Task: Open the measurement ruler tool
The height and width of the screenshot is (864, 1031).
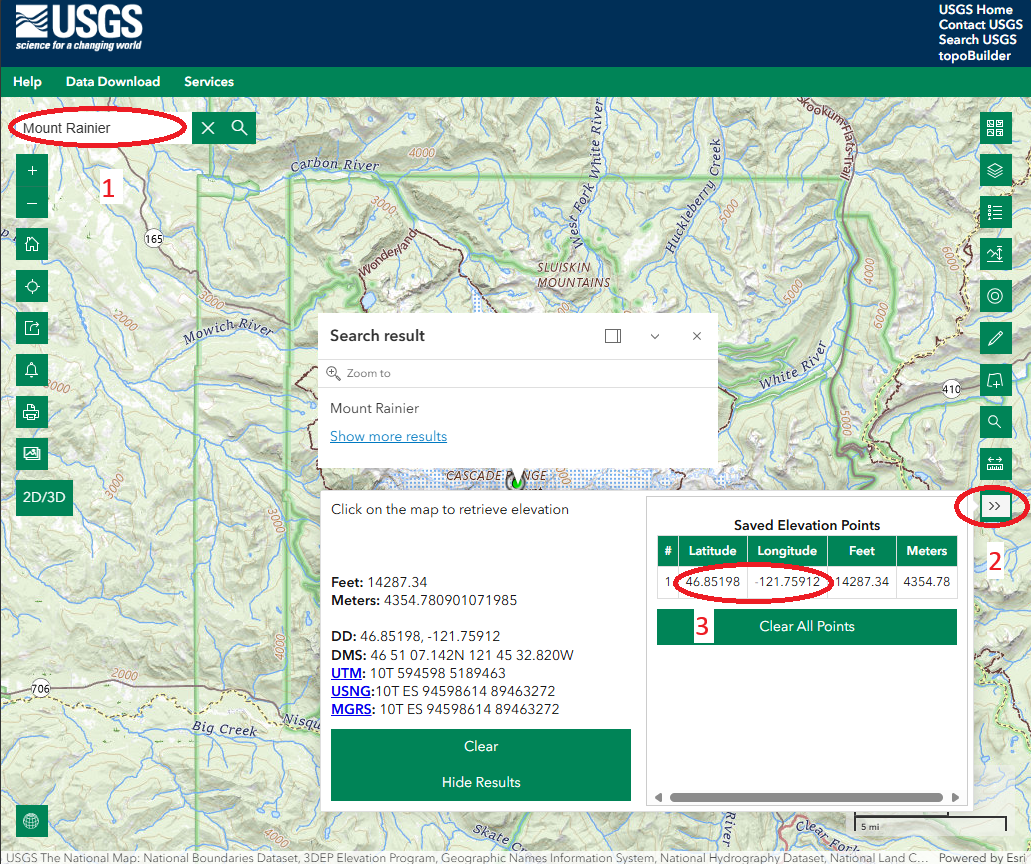Action: pyautogui.click(x=995, y=464)
